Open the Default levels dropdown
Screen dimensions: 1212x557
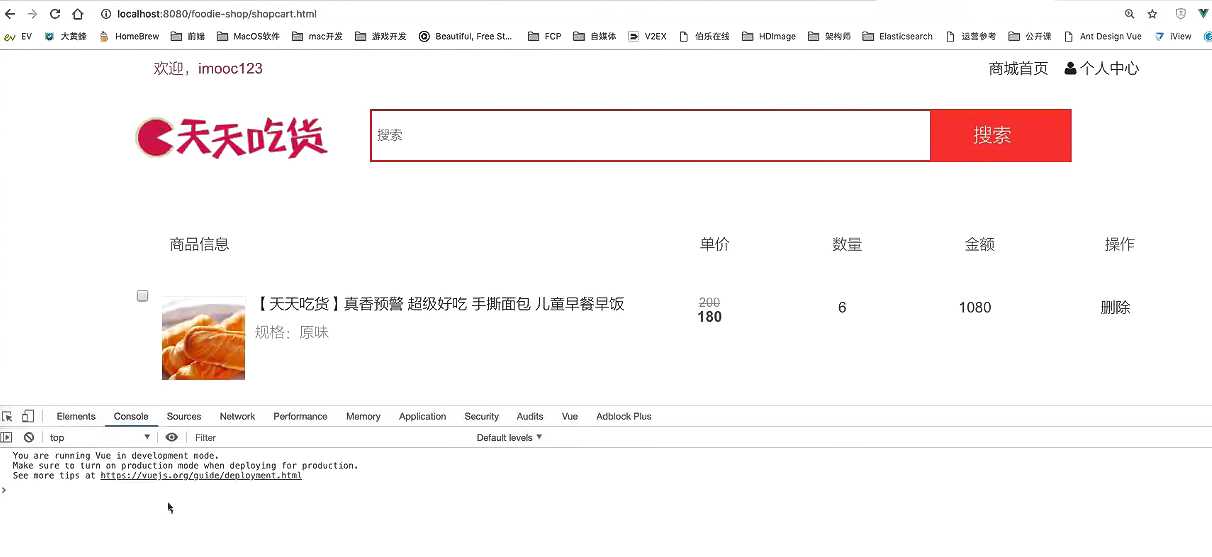coord(510,437)
